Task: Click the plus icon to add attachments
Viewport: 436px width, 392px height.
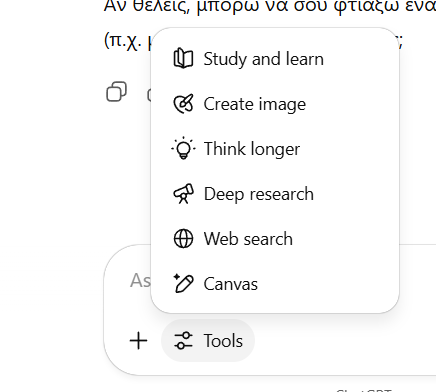Action: tap(138, 341)
